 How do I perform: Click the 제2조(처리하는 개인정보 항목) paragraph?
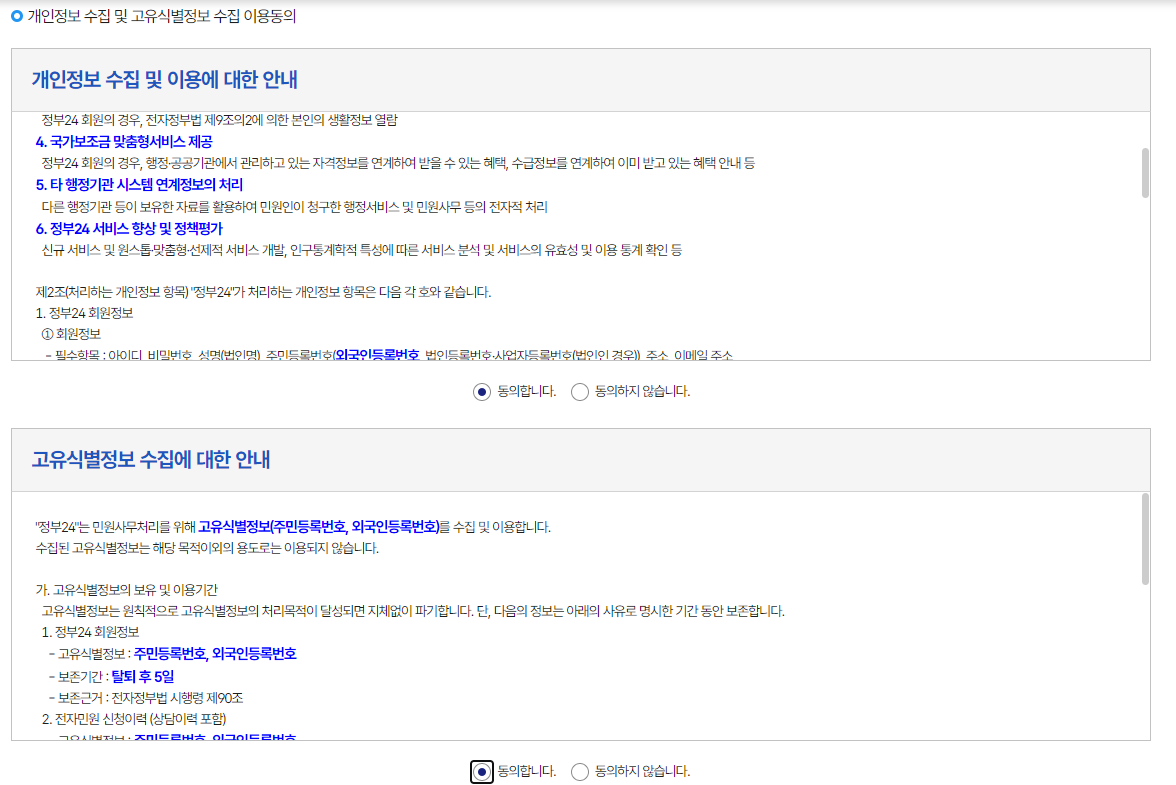coord(263,292)
